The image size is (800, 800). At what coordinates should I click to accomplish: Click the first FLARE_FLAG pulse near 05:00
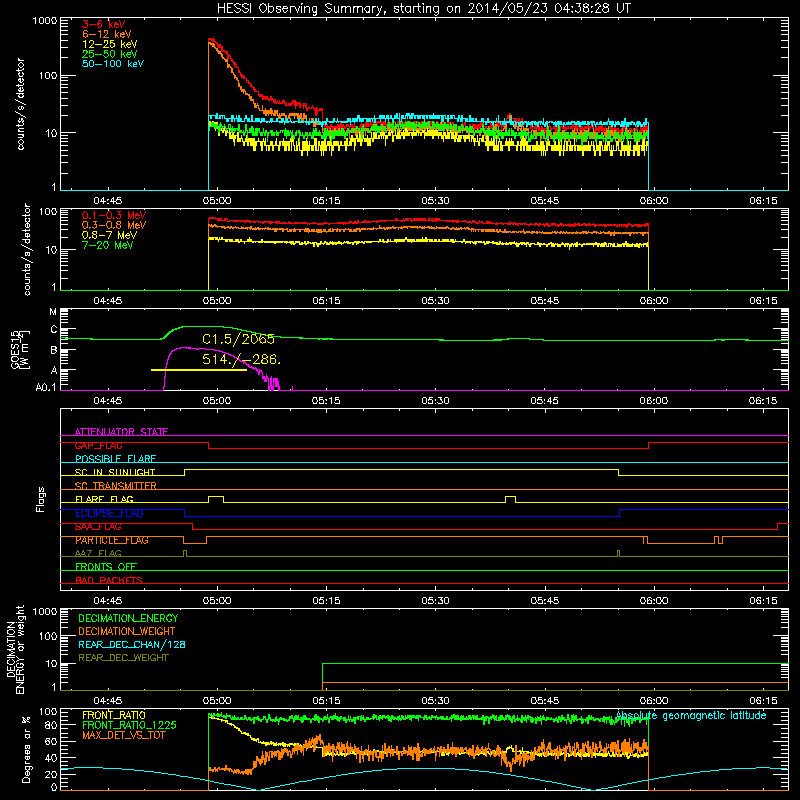pyautogui.click(x=216, y=499)
